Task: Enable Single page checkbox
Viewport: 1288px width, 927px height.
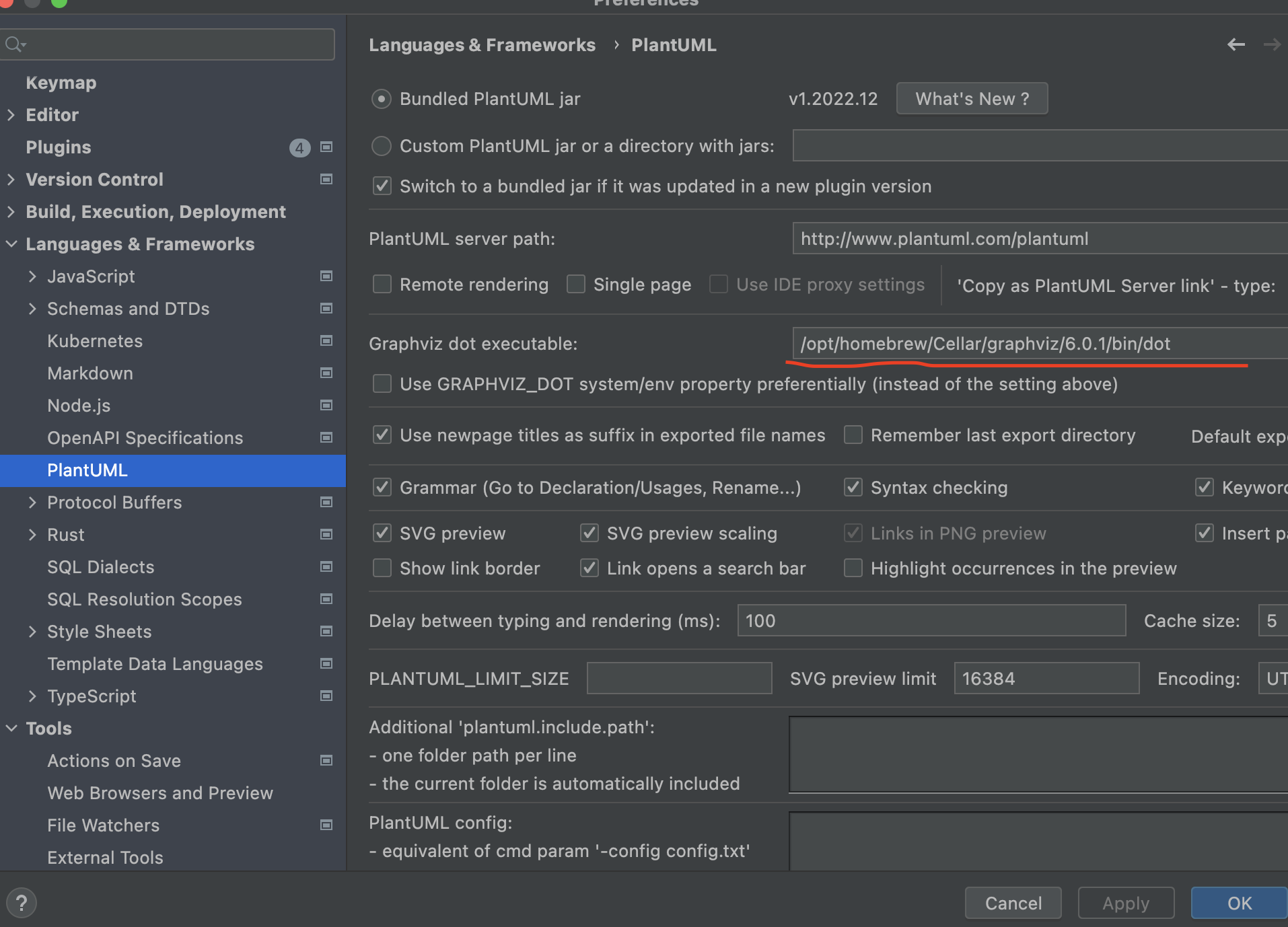Action: tap(576, 285)
